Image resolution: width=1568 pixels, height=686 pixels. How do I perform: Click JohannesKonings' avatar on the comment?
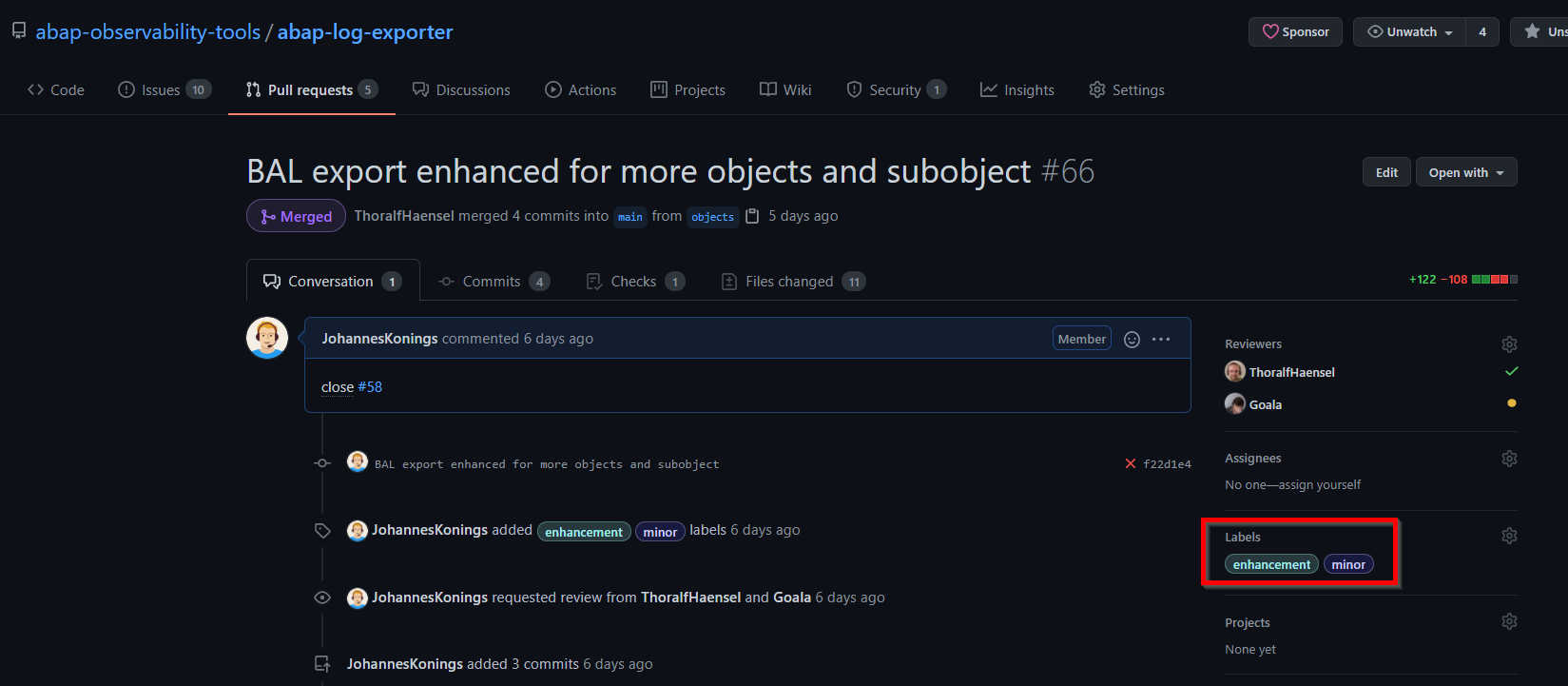coord(267,338)
